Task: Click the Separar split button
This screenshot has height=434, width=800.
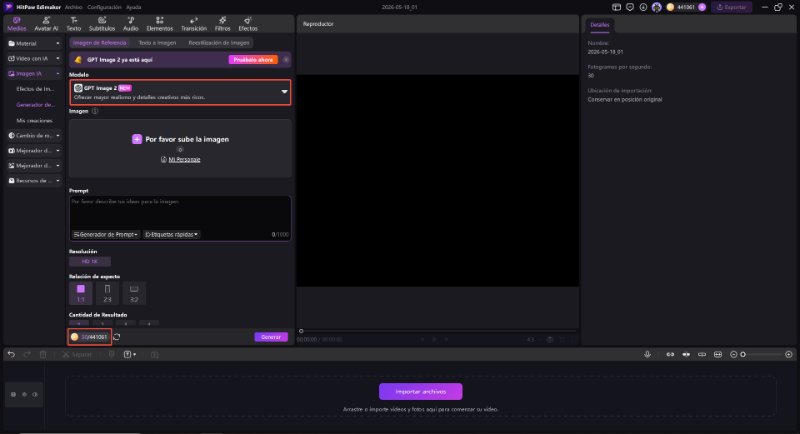Action: pos(77,354)
